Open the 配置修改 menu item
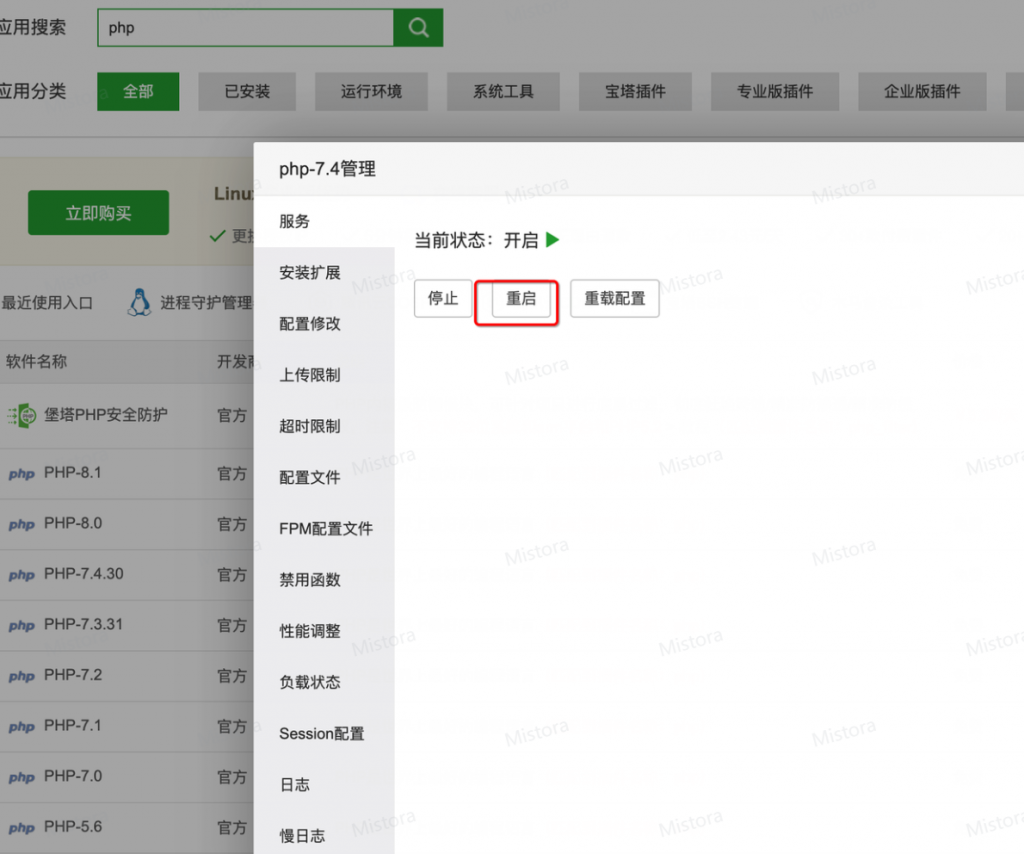 coord(324,324)
